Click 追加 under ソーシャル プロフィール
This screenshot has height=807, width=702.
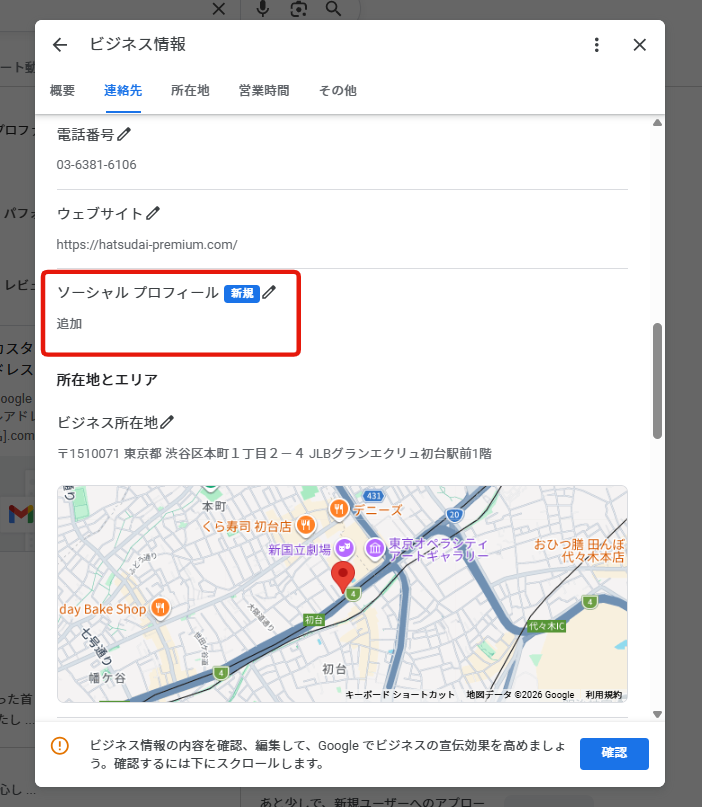(x=69, y=324)
